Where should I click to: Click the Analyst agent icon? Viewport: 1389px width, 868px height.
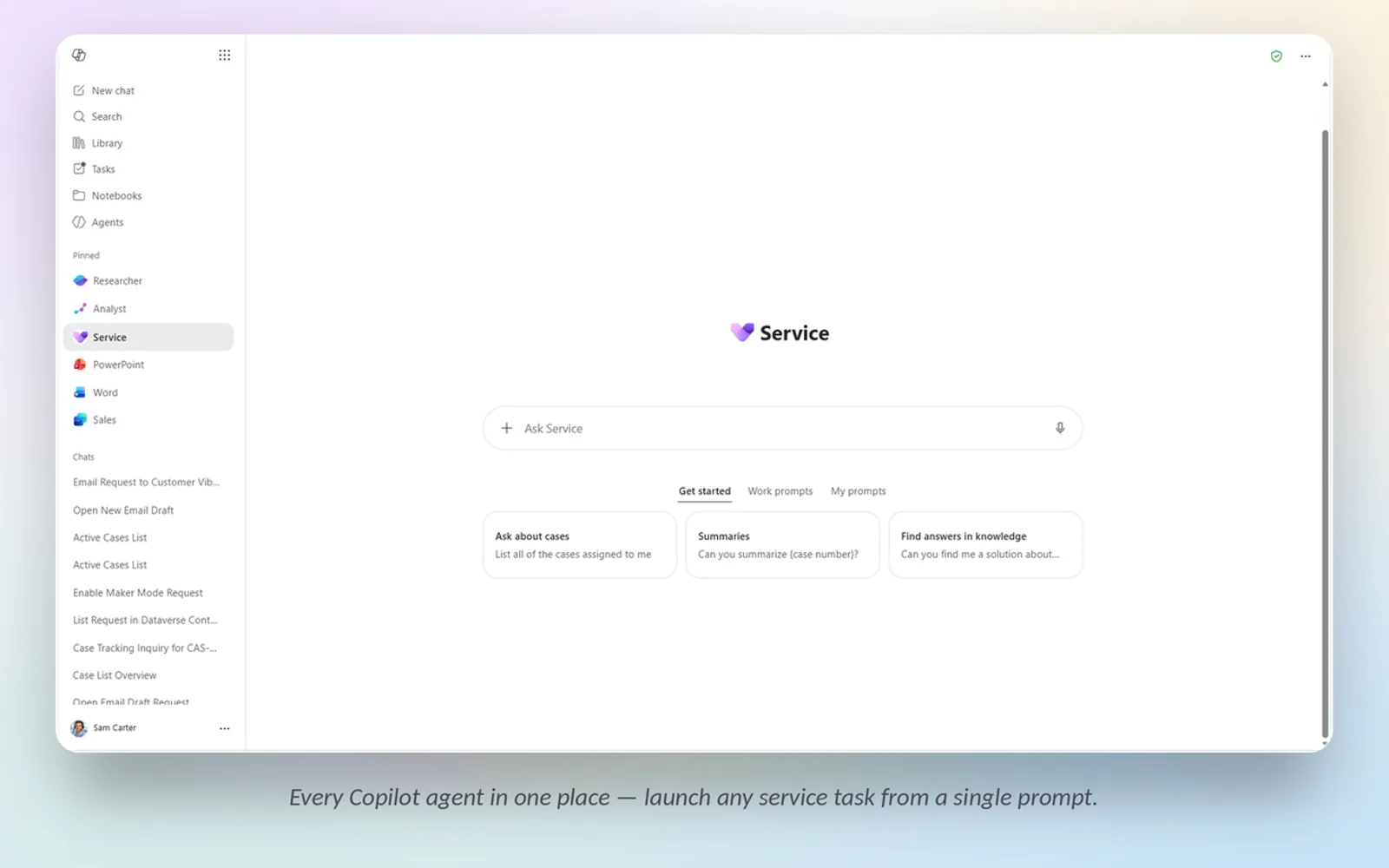80,308
